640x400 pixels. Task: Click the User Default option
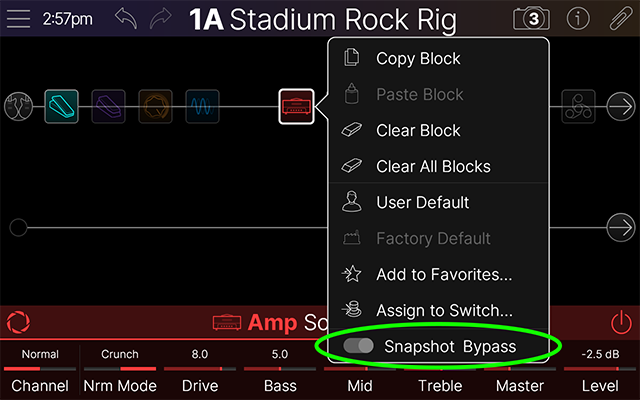(422, 202)
